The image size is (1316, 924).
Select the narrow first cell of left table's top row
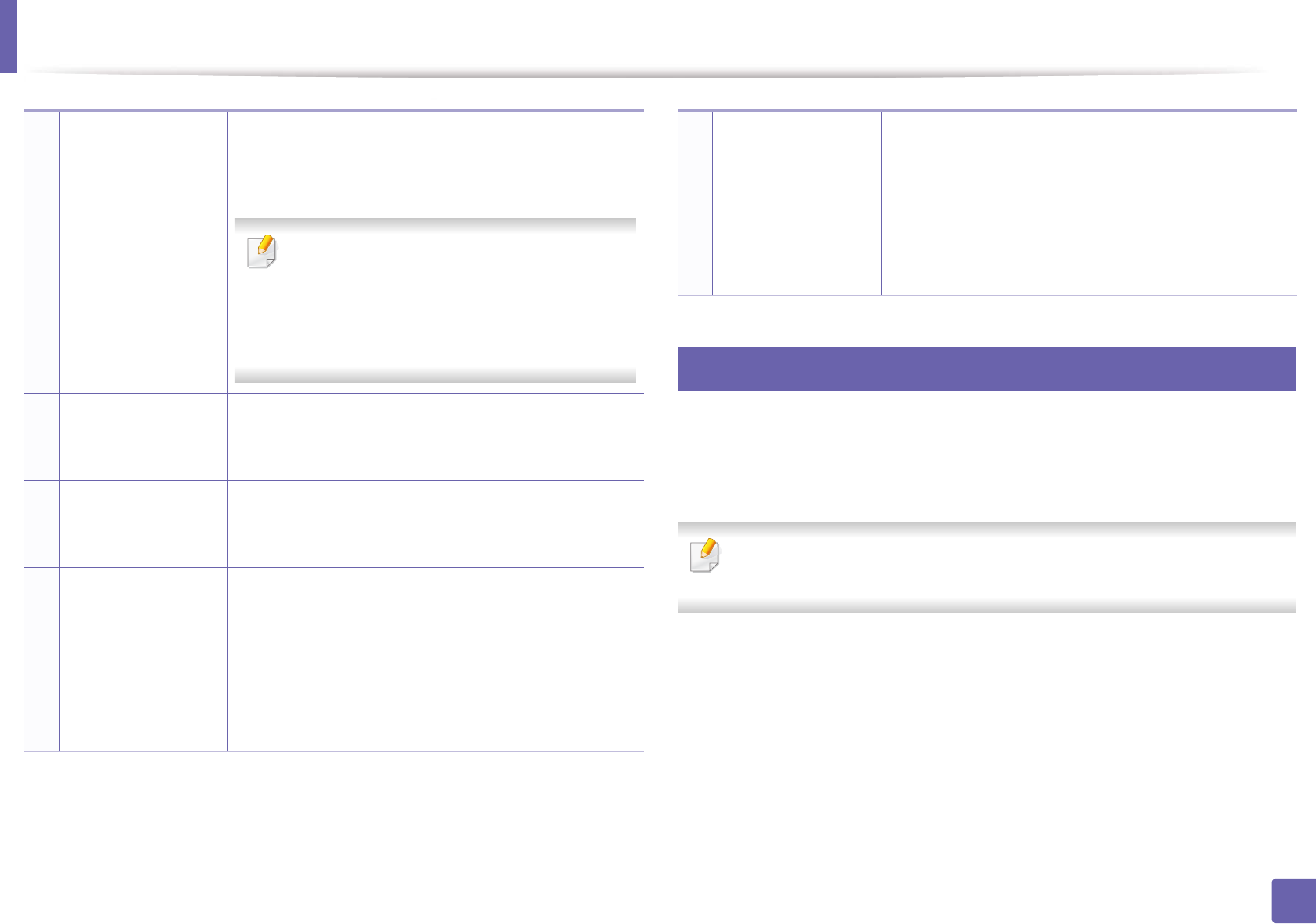point(42,251)
